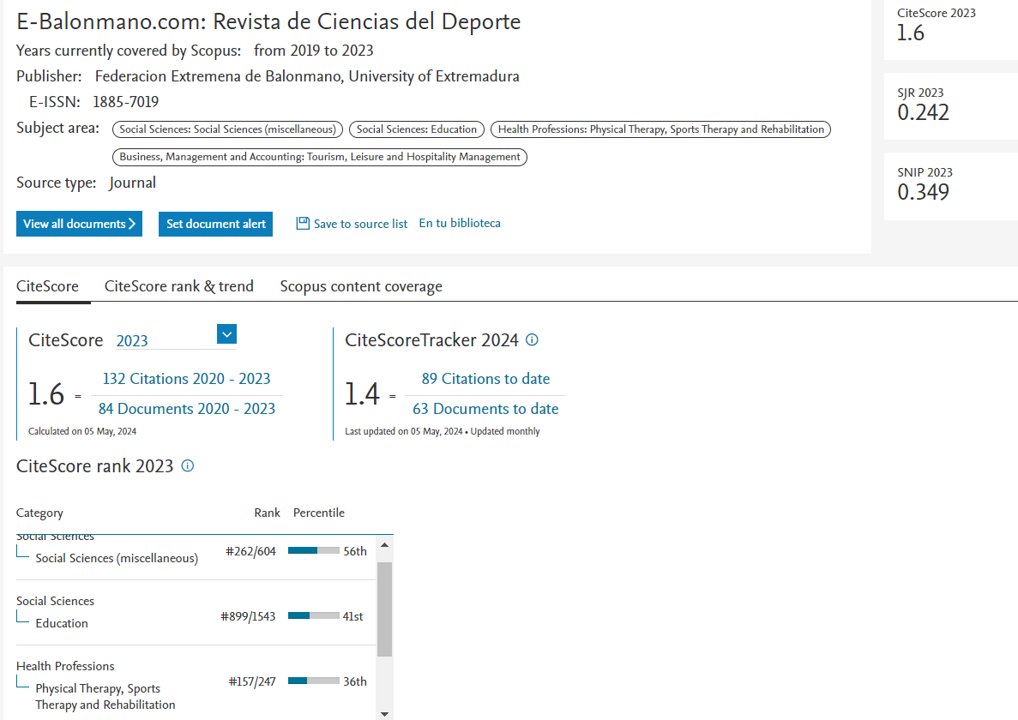Click the Calculated on 05 May, 2024 note
This screenshot has width=1018, height=720.
coord(82,431)
